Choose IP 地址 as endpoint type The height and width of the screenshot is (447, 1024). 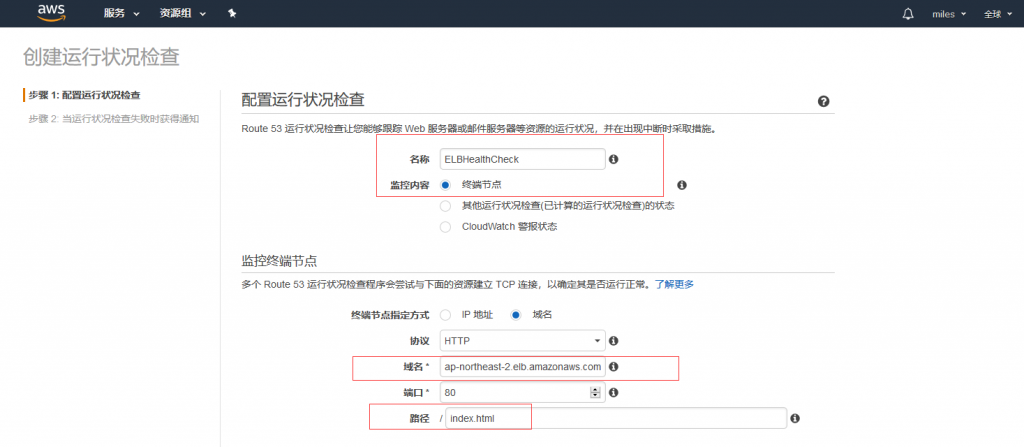click(445, 314)
